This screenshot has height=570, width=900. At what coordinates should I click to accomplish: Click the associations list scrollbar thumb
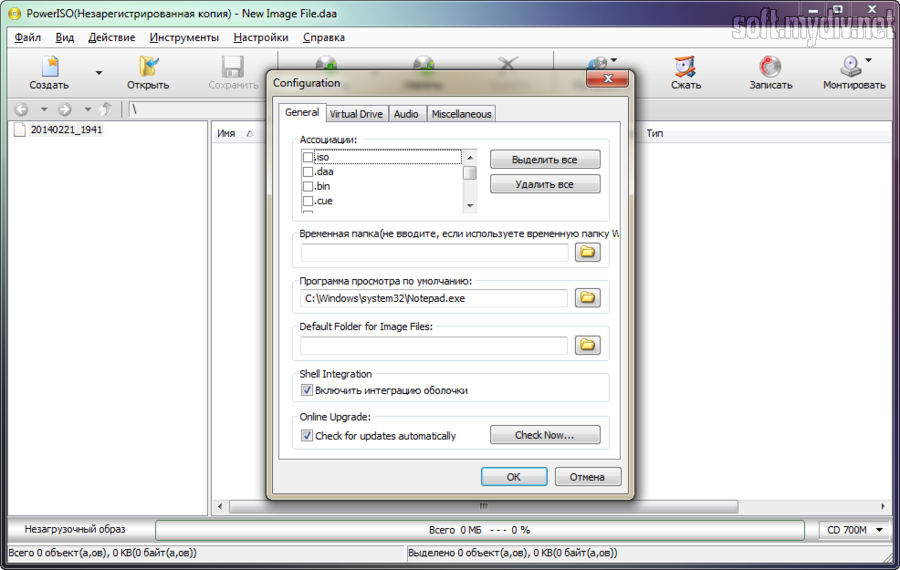click(x=470, y=173)
